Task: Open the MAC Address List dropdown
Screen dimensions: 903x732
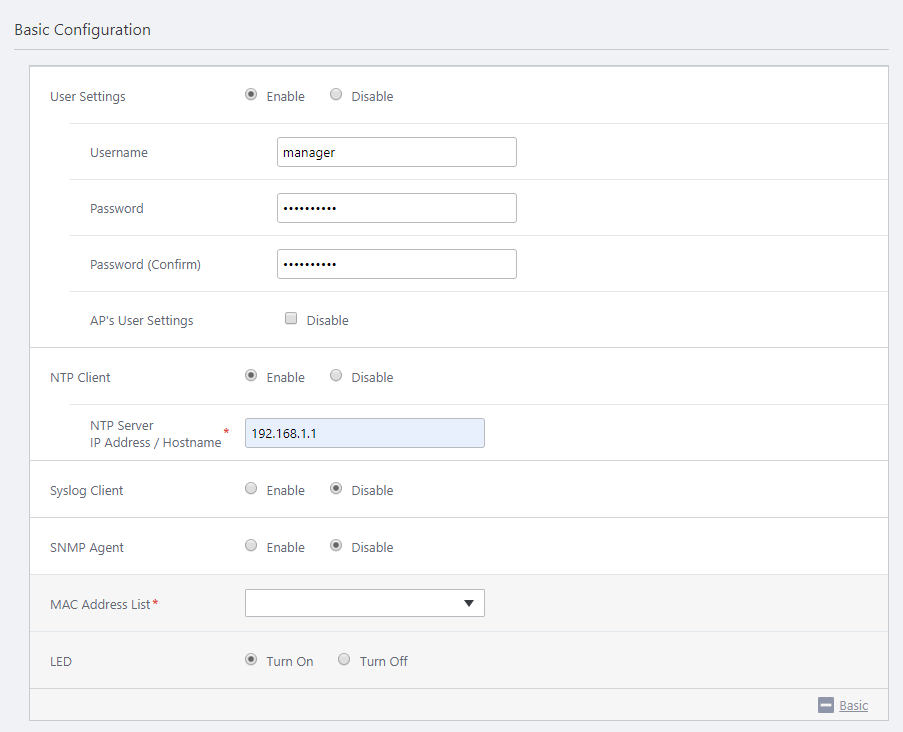Action: point(364,603)
